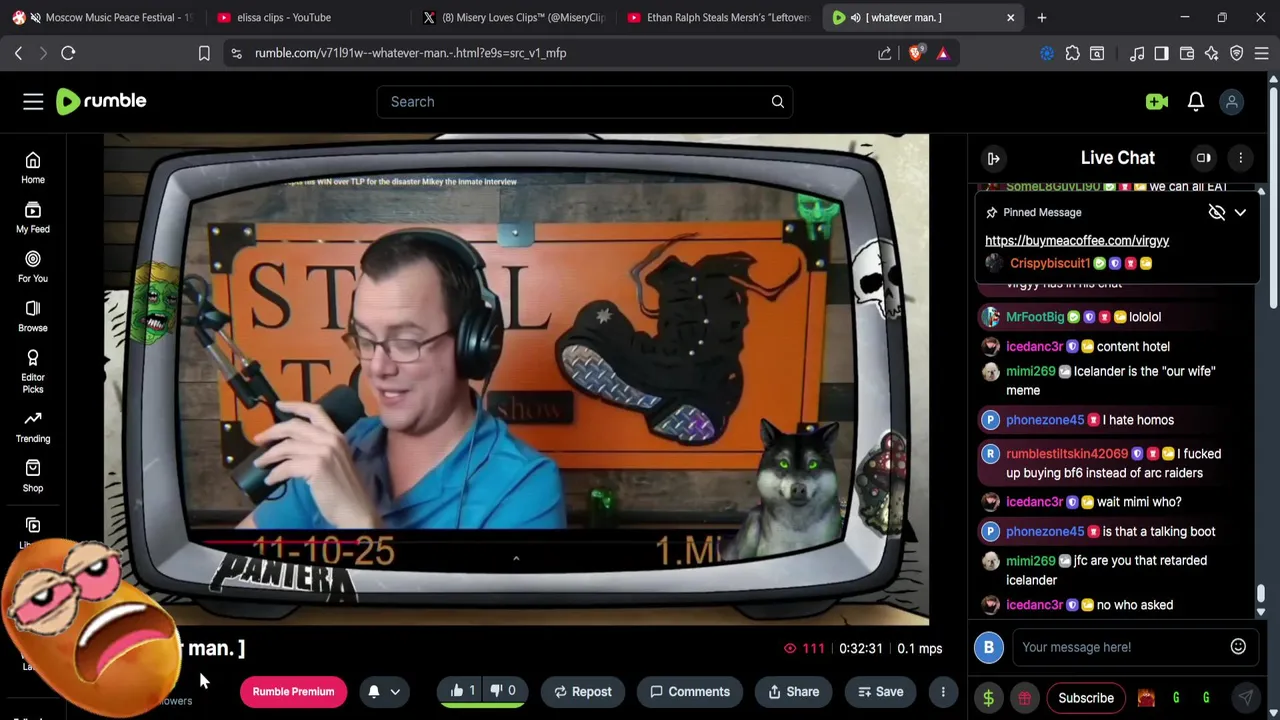The height and width of the screenshot is (720, 1280).
Task: Click the Rumble Premium button
Action: (293, 691)
